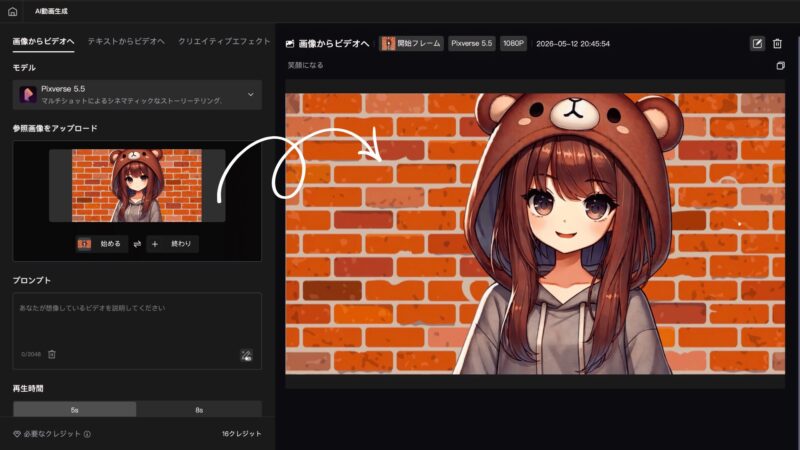
Task: Clear the prompt using the trash icon
Action: 52,354
